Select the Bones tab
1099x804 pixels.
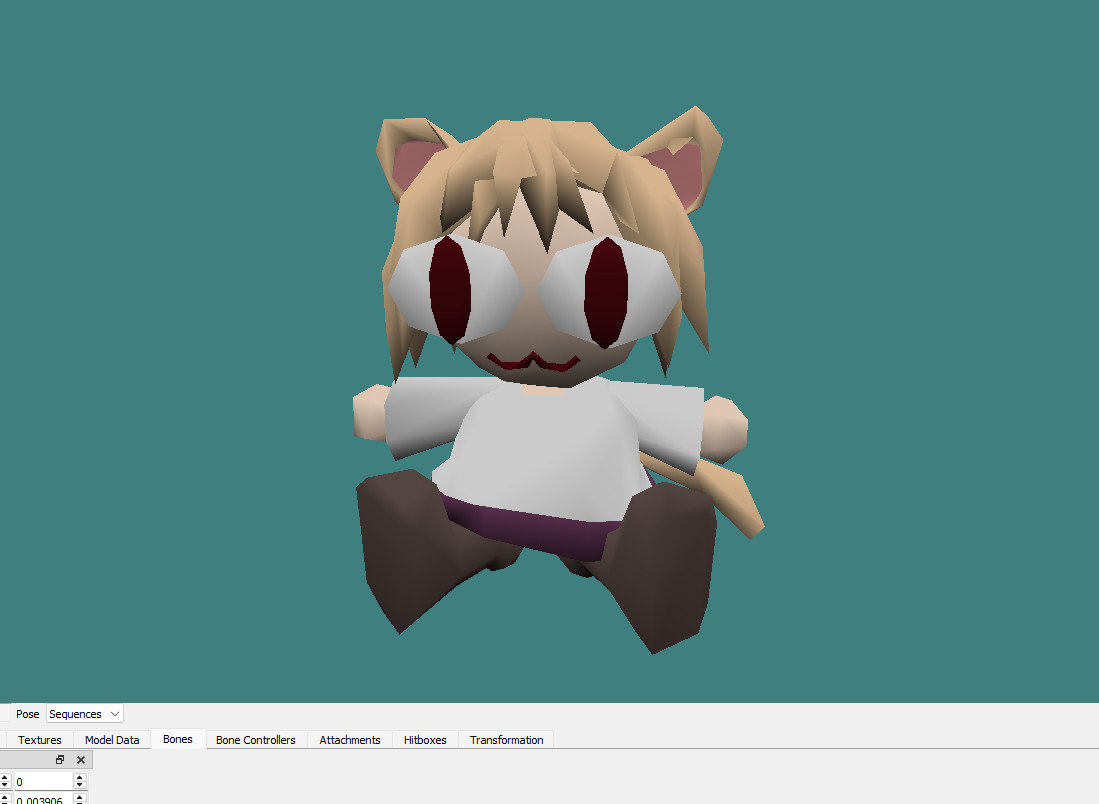coord(177,740)
